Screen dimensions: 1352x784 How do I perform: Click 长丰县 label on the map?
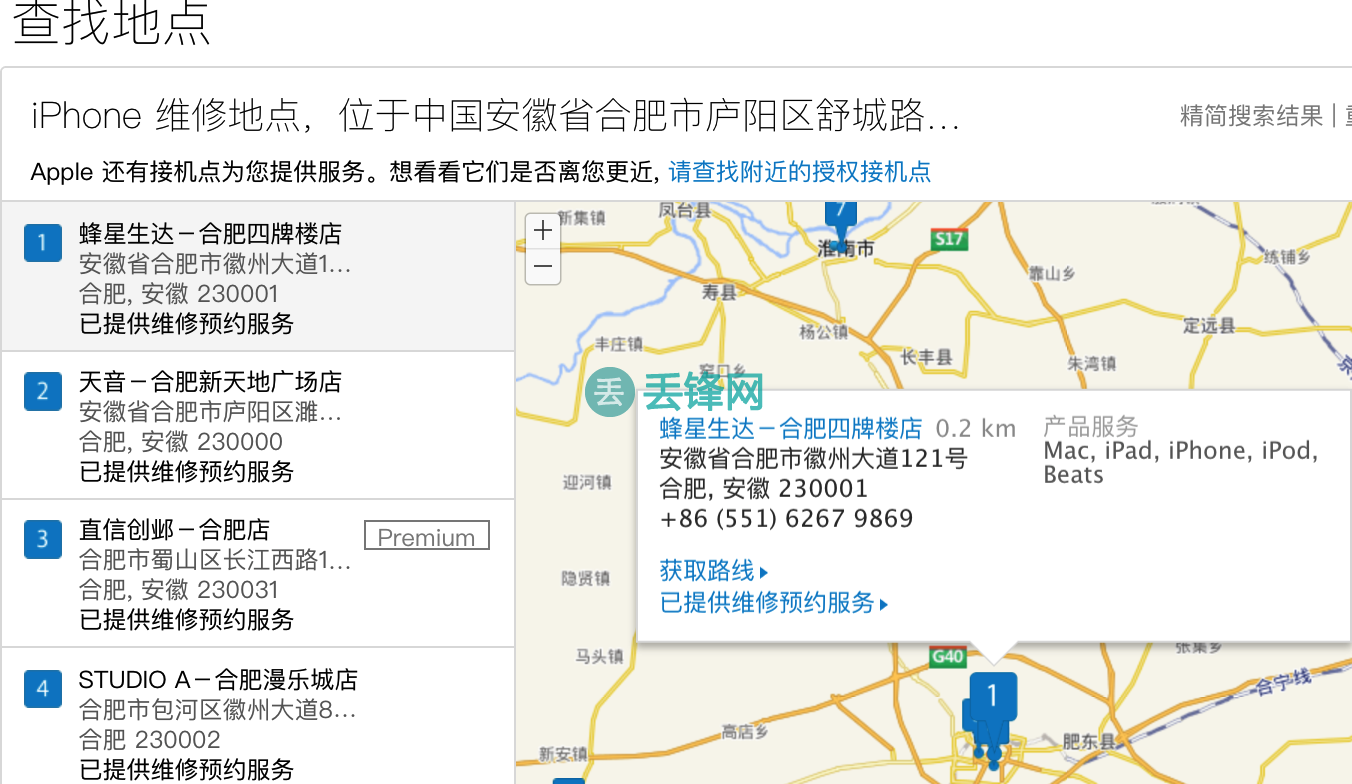coord(925,357)
